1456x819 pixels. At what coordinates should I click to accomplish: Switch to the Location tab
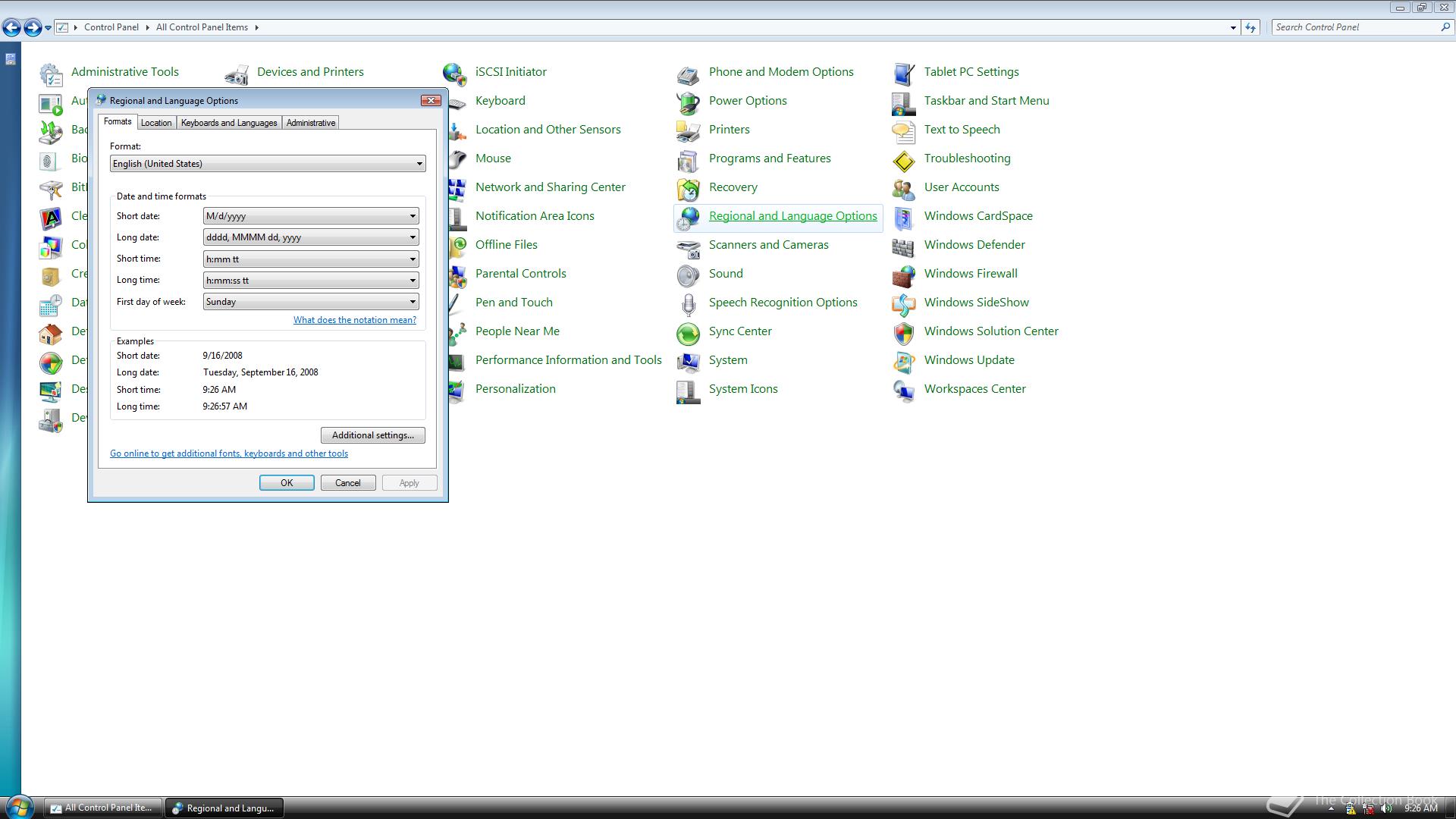[156, 123]
